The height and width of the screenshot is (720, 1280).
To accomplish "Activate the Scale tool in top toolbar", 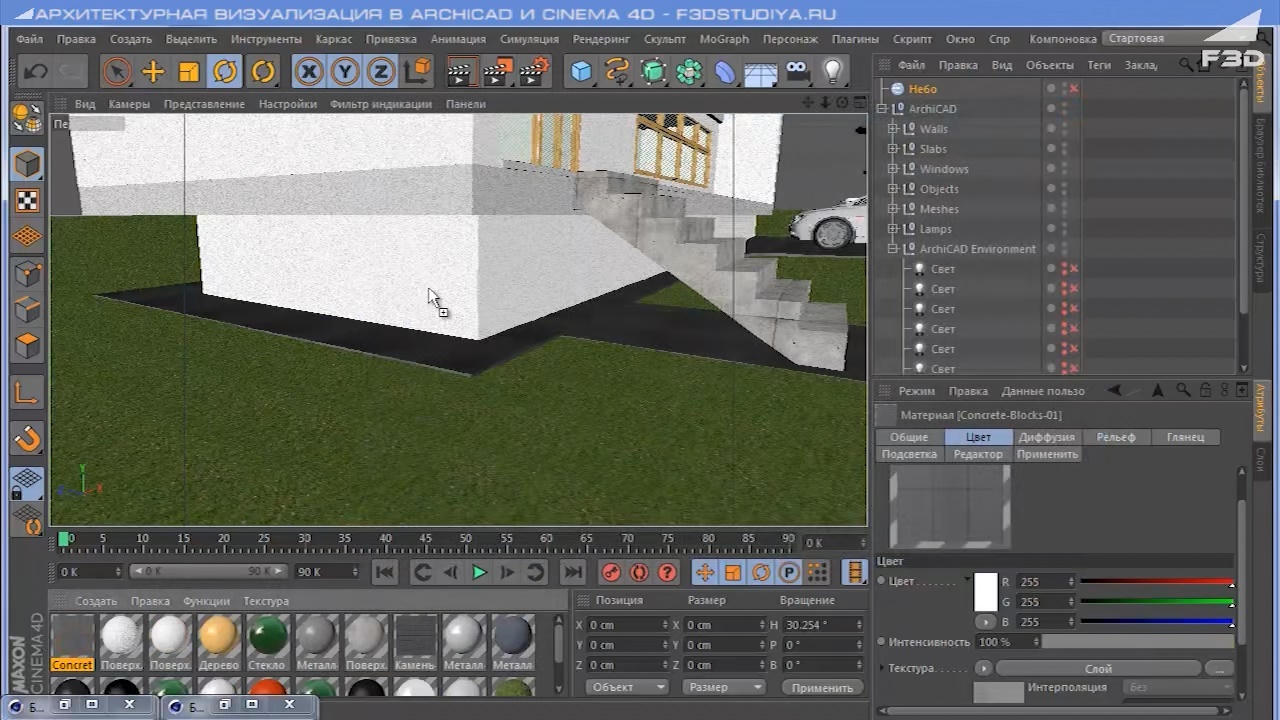I will point(189,71).
